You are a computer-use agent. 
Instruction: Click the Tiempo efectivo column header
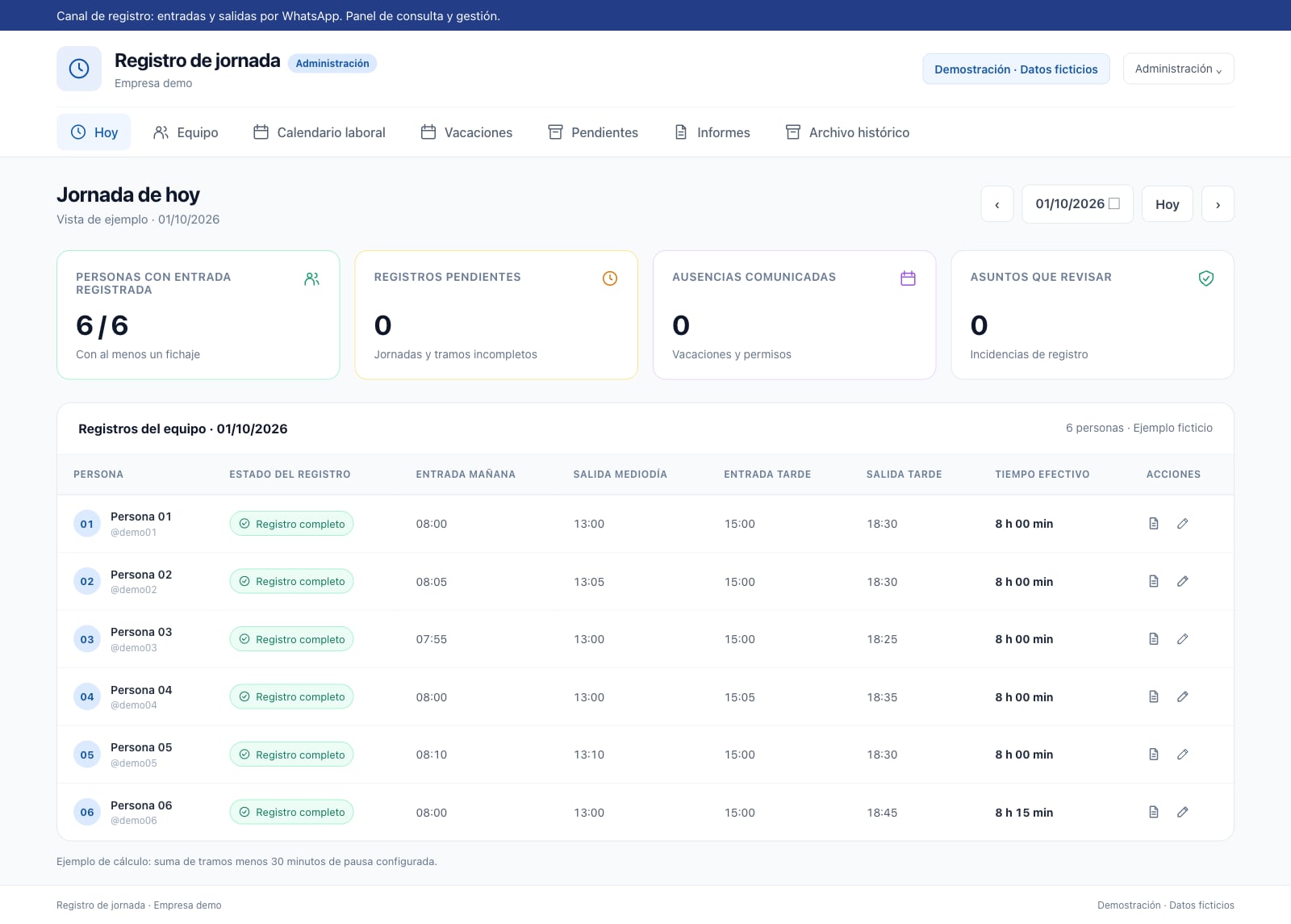click(1042, 475)
